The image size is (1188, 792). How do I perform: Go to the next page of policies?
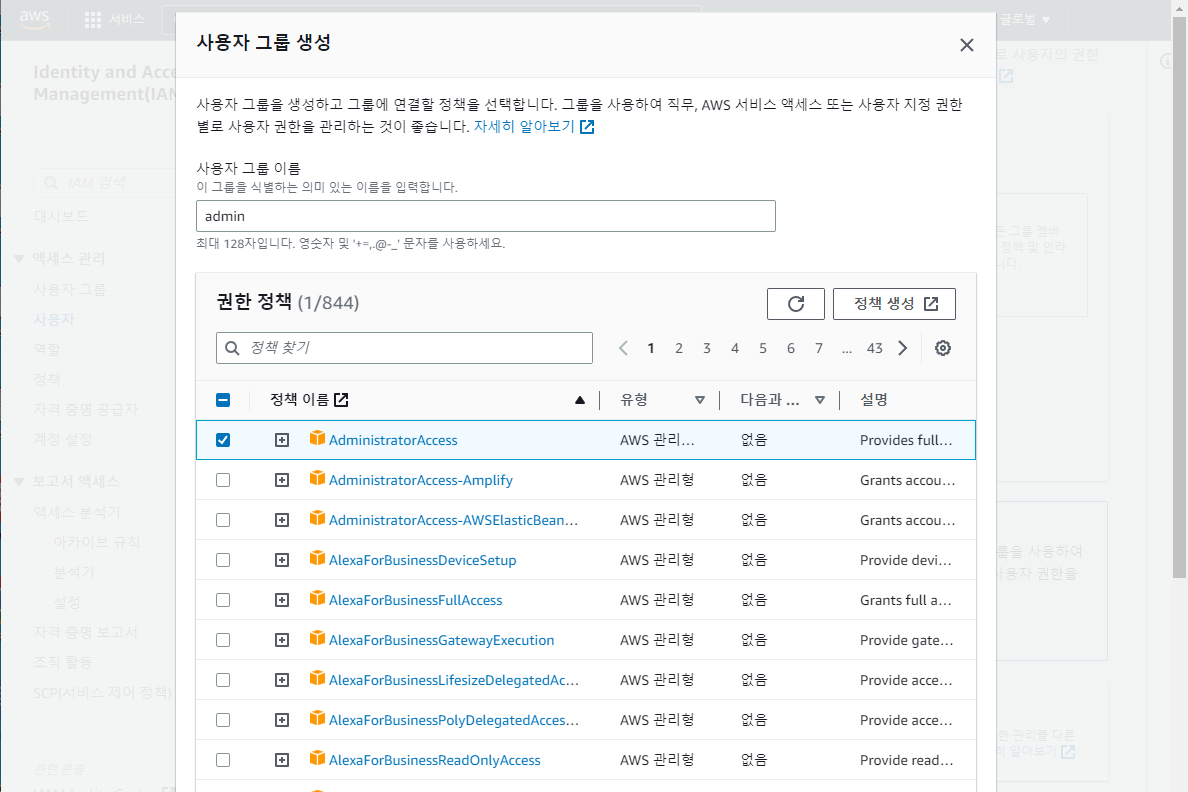coord(902,348)
